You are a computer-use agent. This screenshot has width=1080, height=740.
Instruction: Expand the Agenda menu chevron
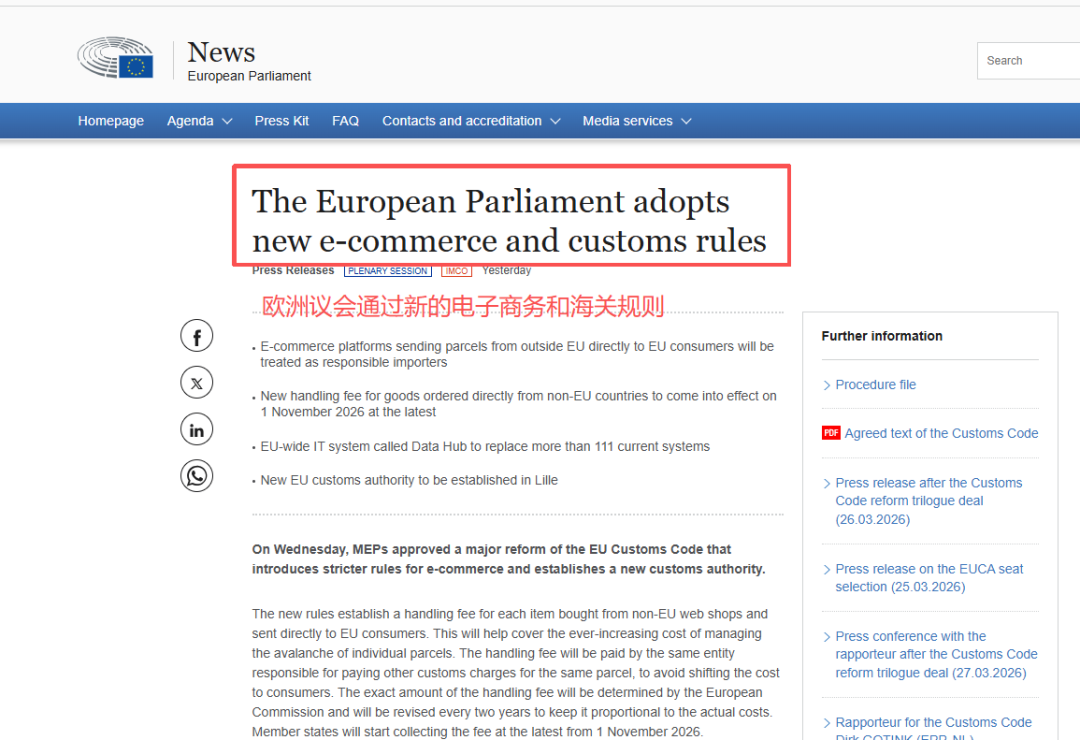[227, 121]
